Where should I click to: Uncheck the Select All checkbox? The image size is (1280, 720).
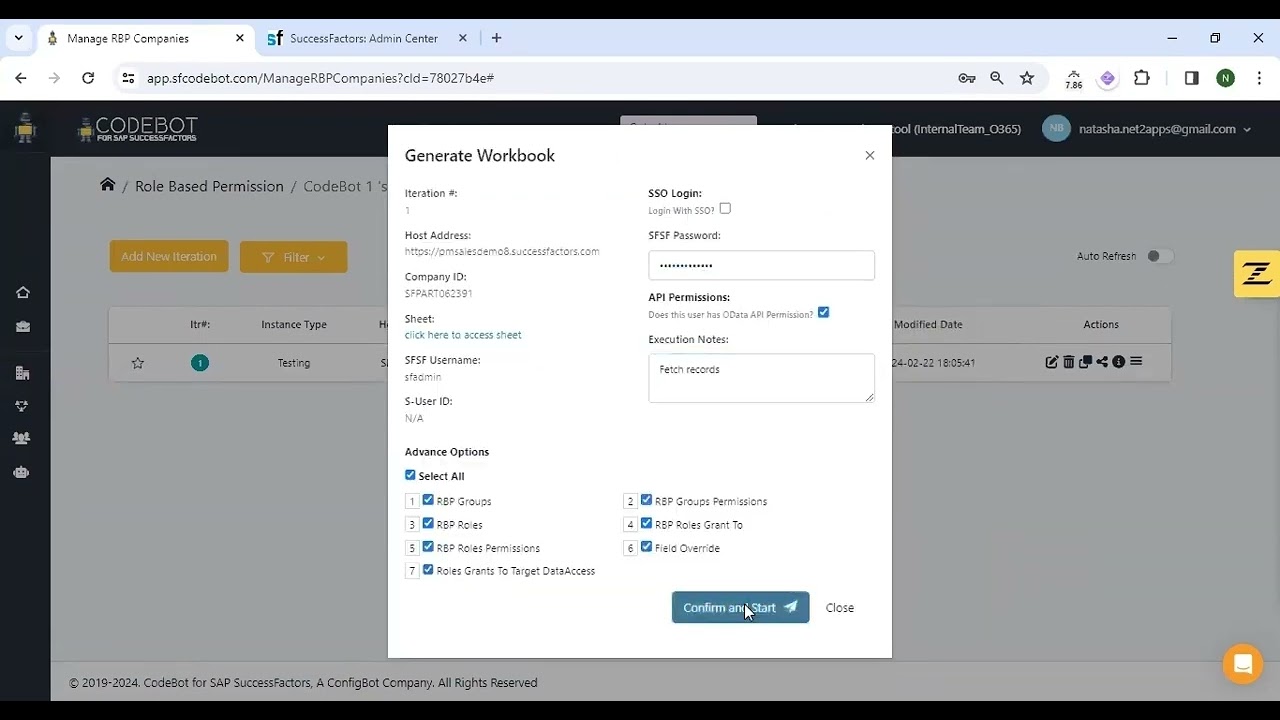410,475
